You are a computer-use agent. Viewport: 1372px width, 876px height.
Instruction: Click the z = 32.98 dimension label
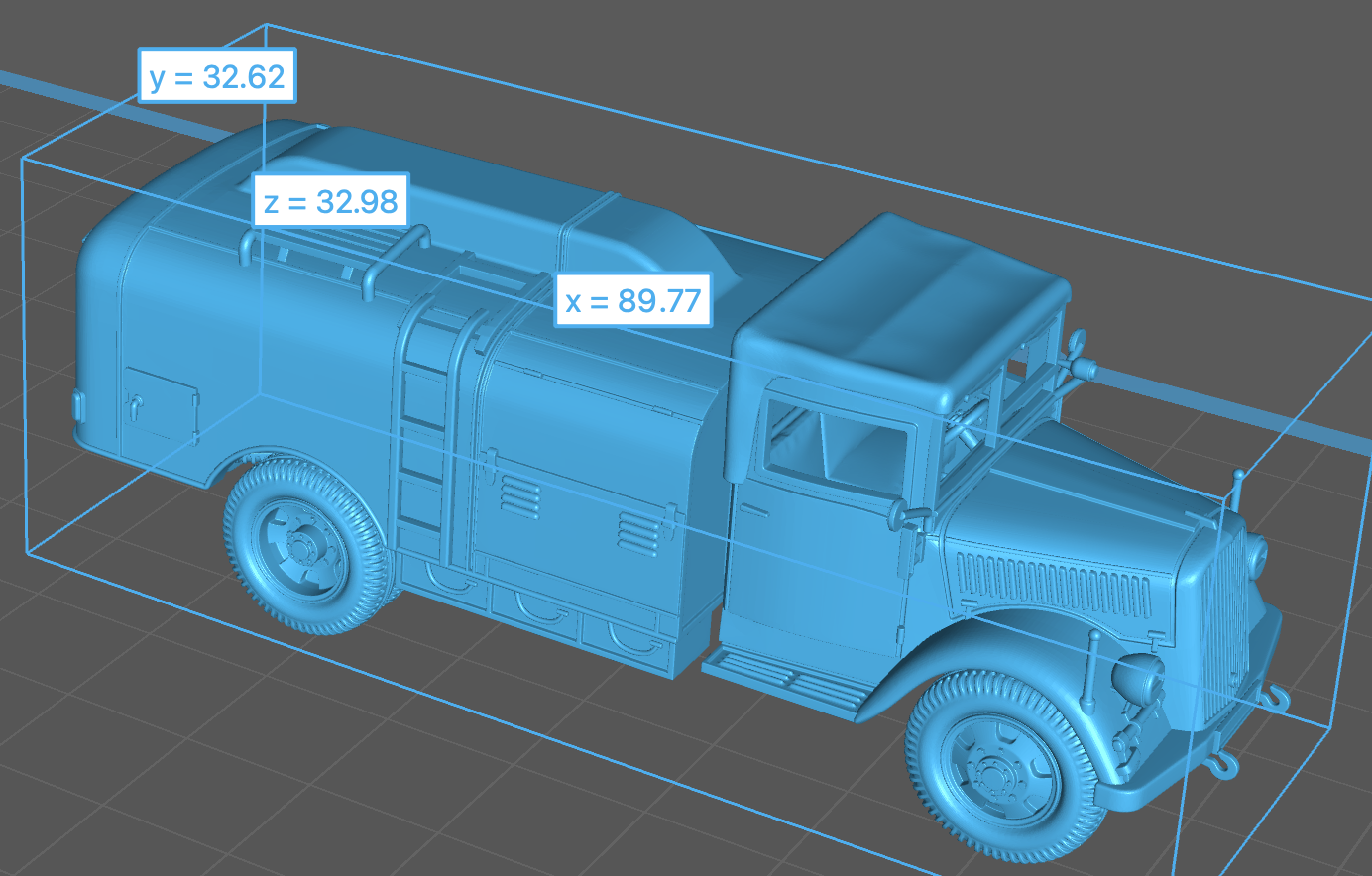pyautogui.click(x=330, y=201)
